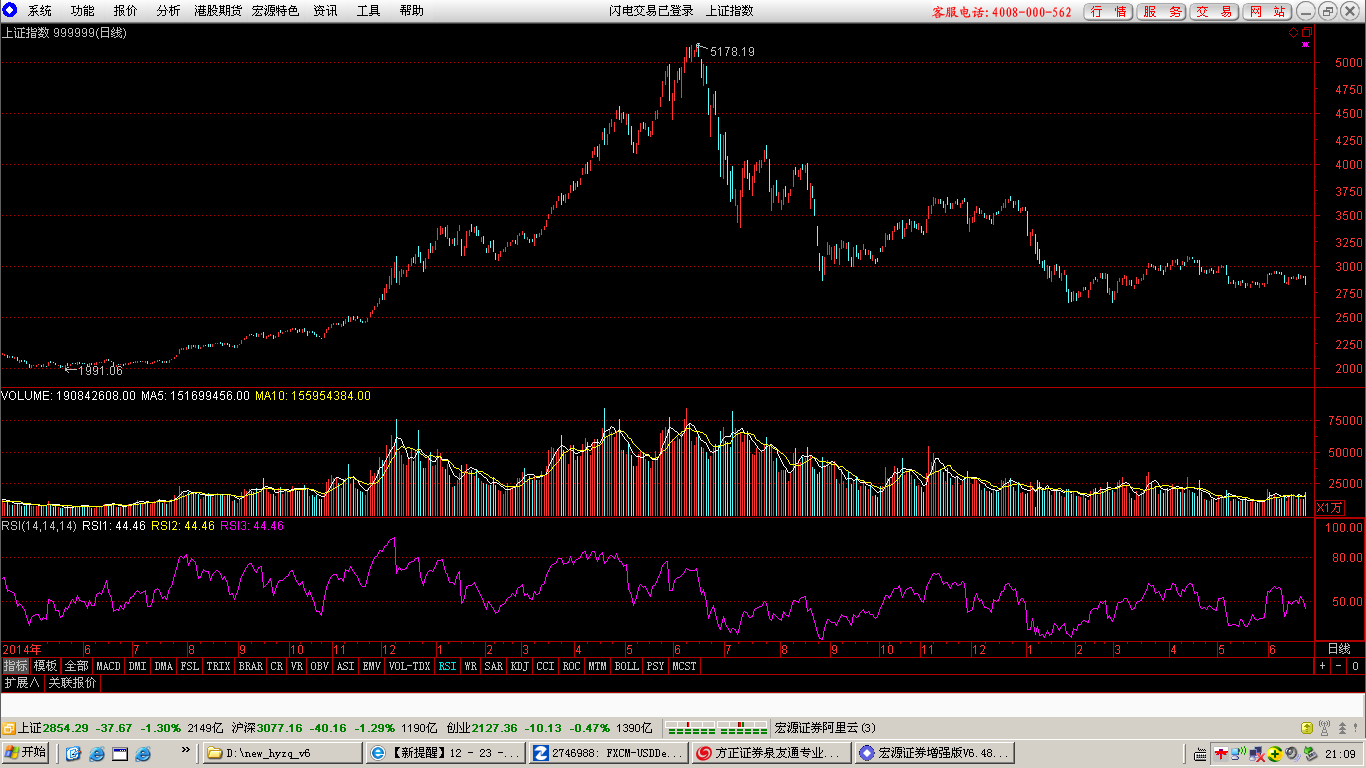Image resolution: width=1366 pixels, height=768 pixels.
Task: Click the double up-arrow status icon
Action: 1342,728
